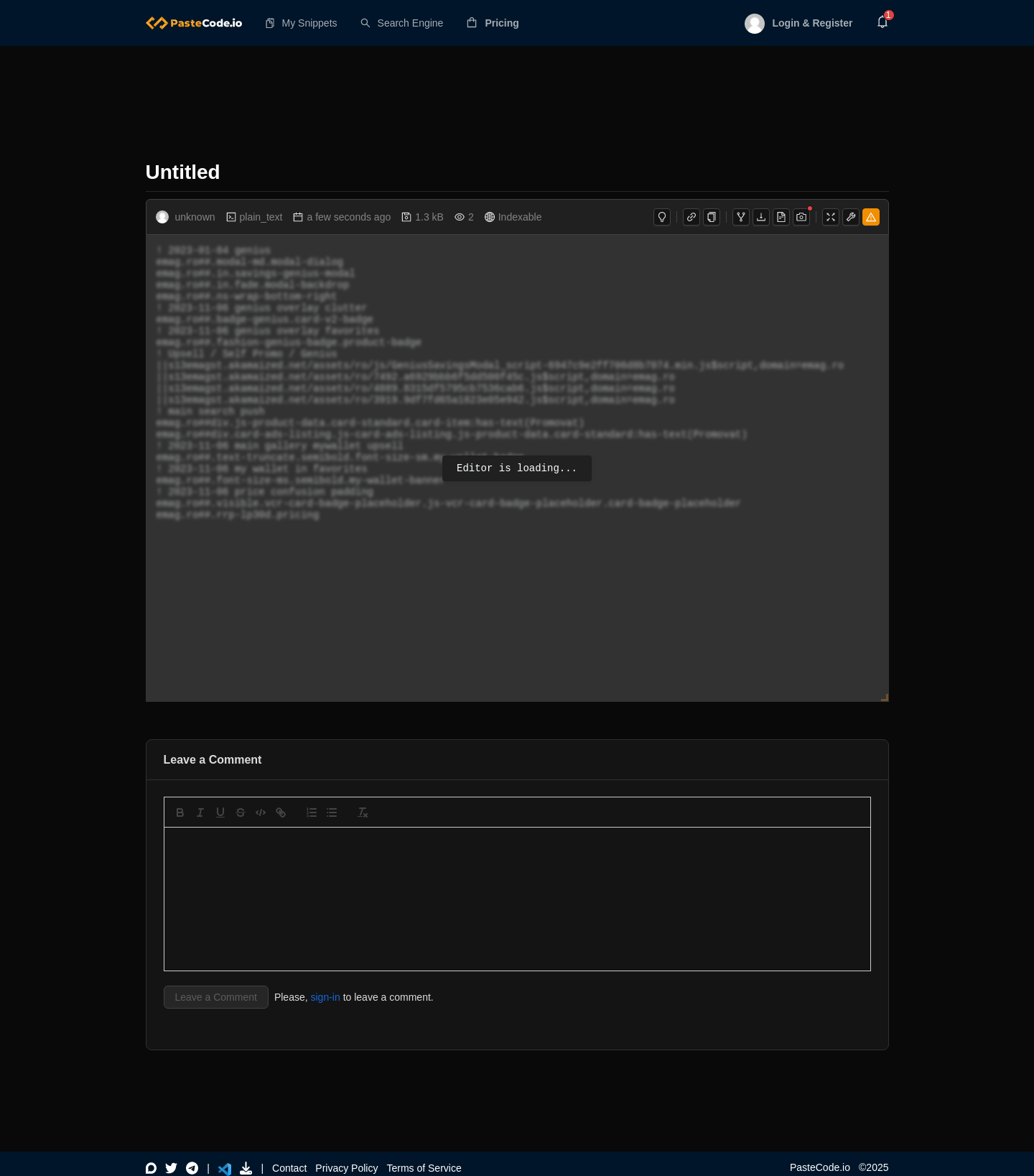Report snippet using orange warning icon
This screenshot has width=1034, height=1176.
tap(871, 217)
